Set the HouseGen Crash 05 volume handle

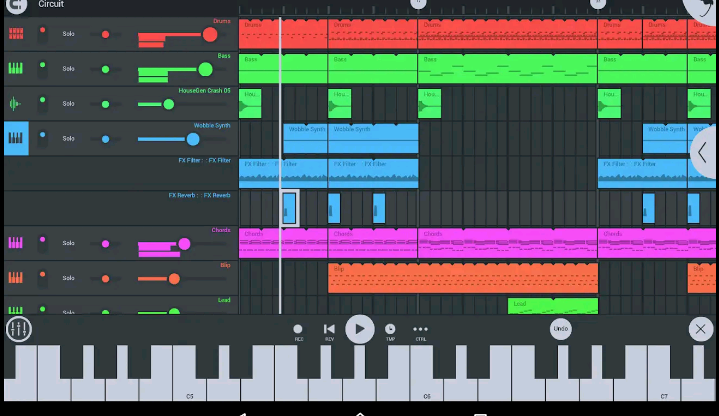(169, 105)
